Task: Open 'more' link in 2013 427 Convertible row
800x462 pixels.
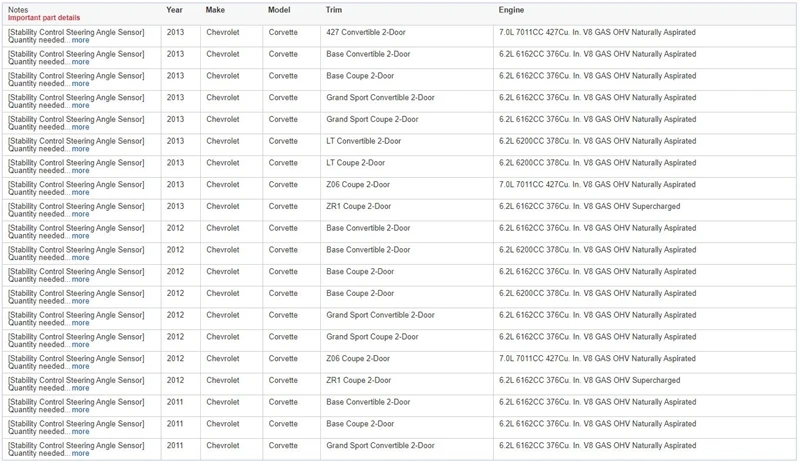Action: click(80, 40)
